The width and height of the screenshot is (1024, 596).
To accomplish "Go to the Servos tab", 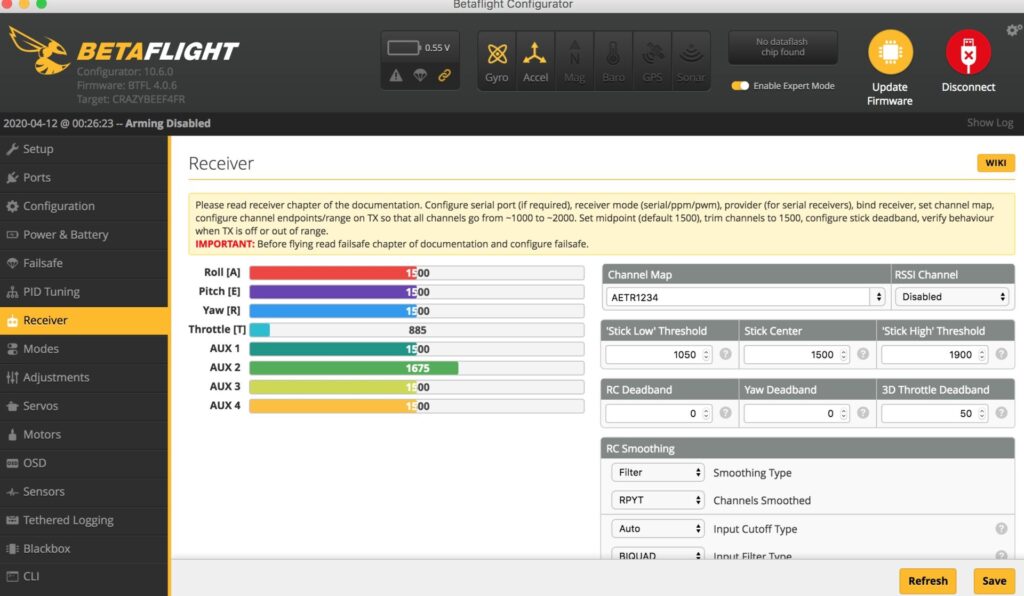I will tap(84, 406).
